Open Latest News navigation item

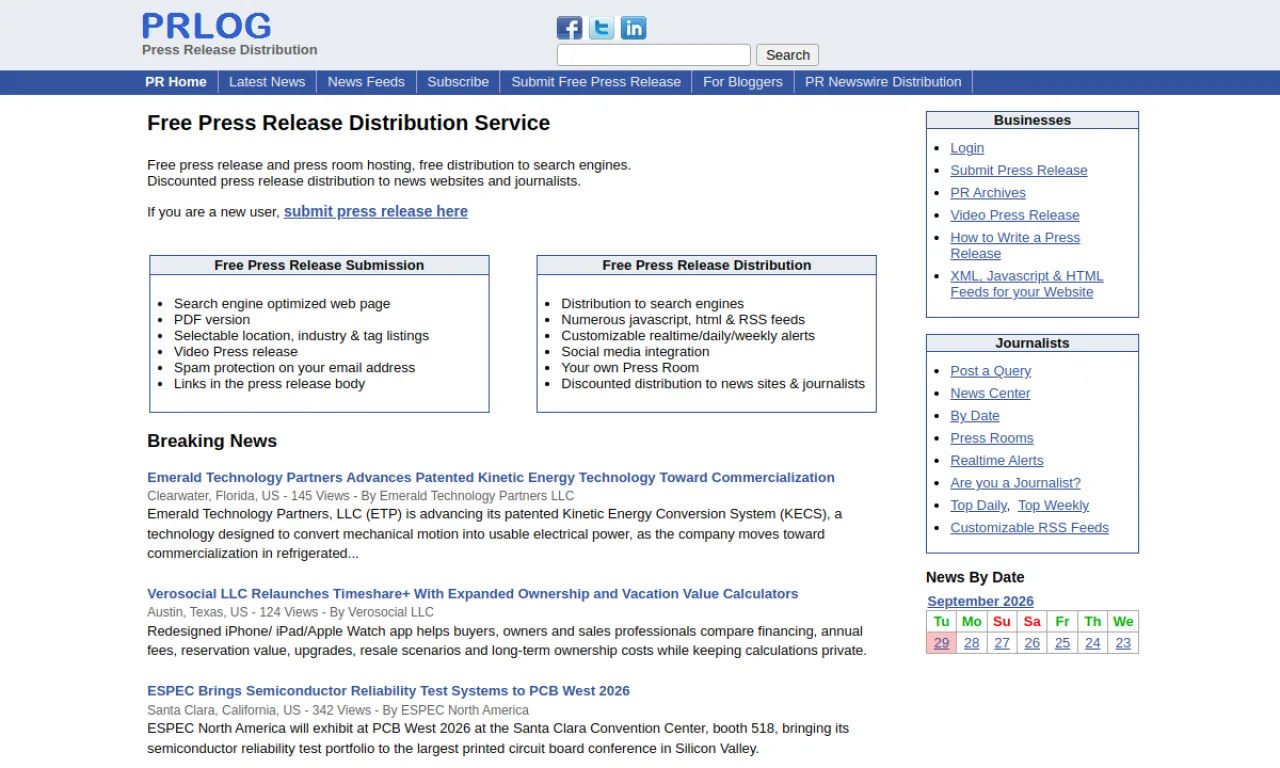(x=267, y=82)
